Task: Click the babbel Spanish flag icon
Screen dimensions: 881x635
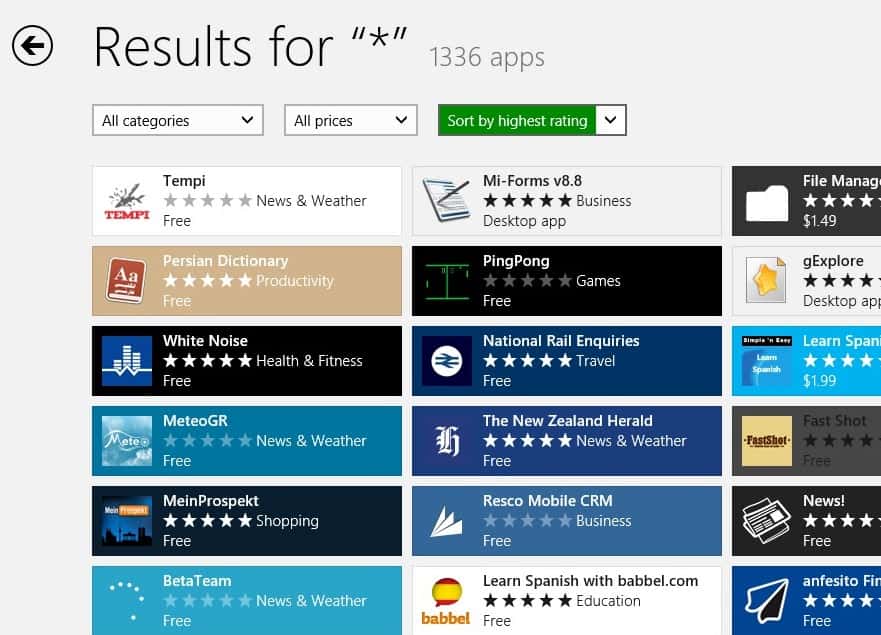Action: point(447,595)
